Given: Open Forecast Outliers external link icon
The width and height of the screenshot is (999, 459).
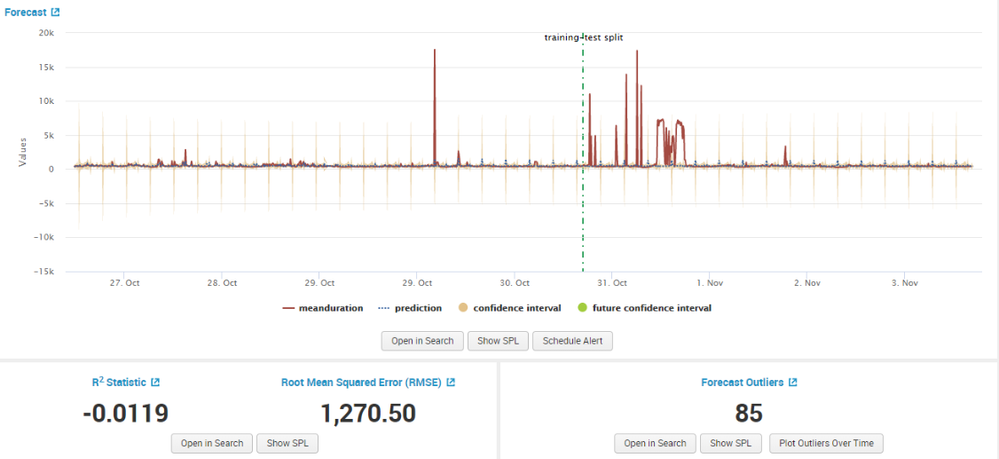Looking at the screenshot, I should pos(793,382).
